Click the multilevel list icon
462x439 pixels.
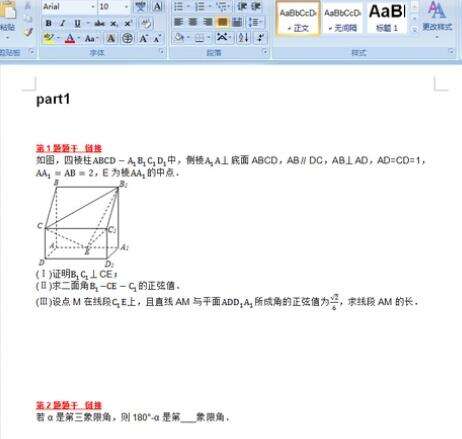coord(222,6)
